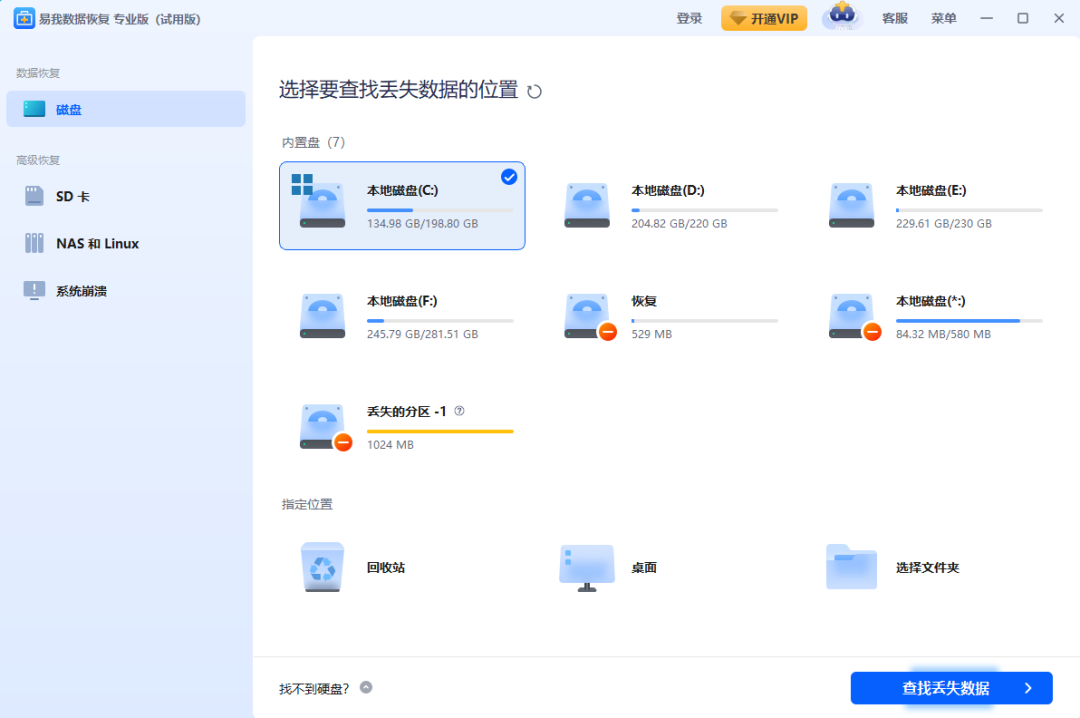Click the usage bar of 本地磁盘(E:)
1080x718 pixels.
[x=969, y=210]
